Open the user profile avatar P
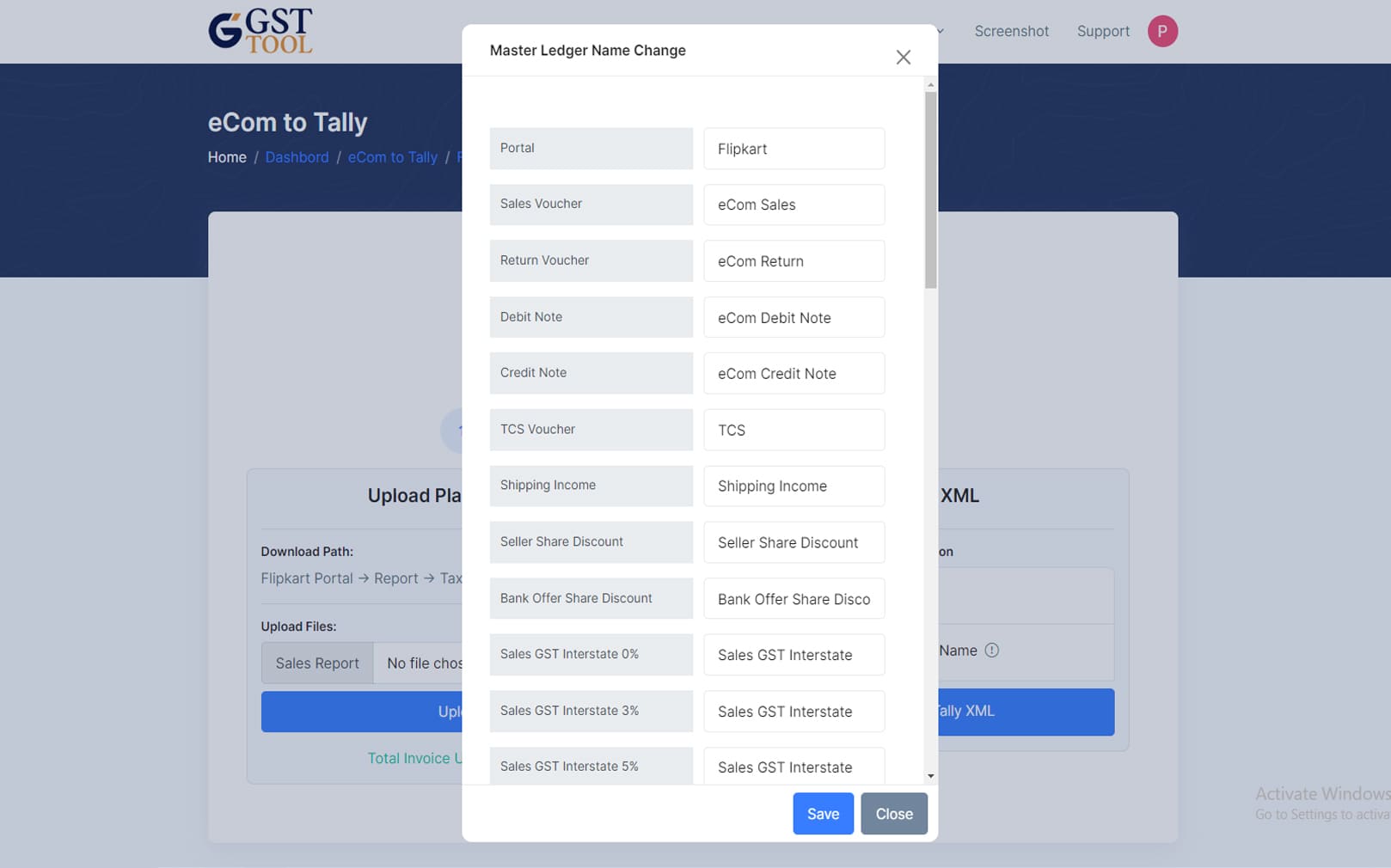Image resolution: width=1391 pixels, height=868 pixels. click(x=1162, y=31)
